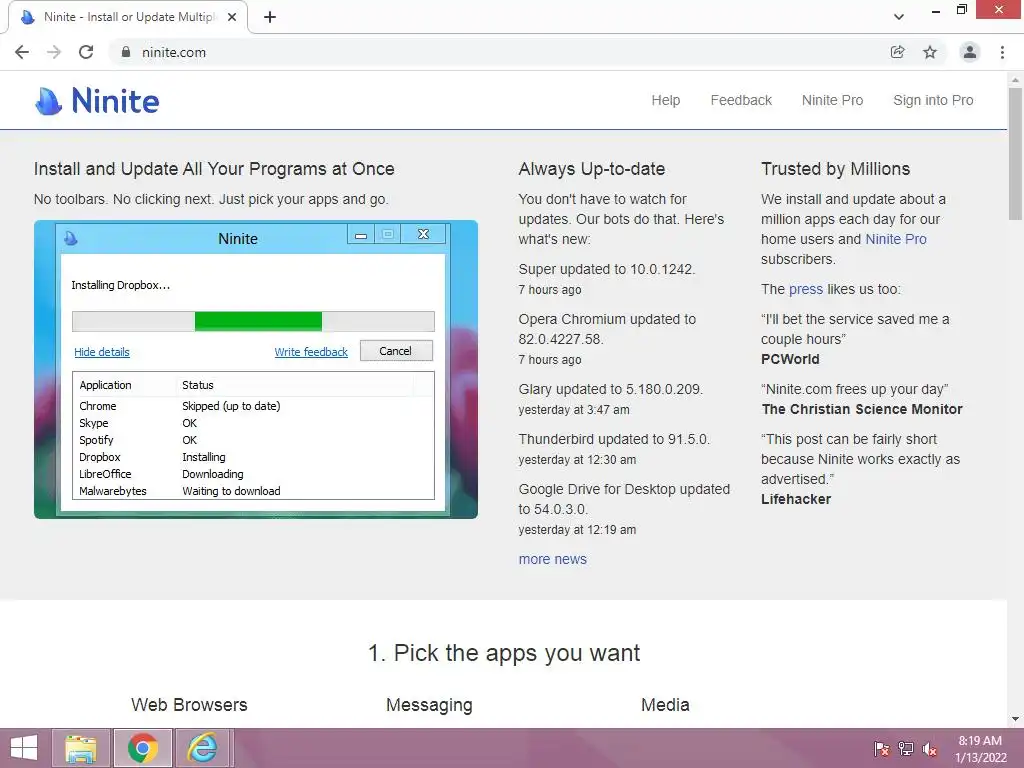Click '1. Pick the apps you want' heading

[504, 653]
